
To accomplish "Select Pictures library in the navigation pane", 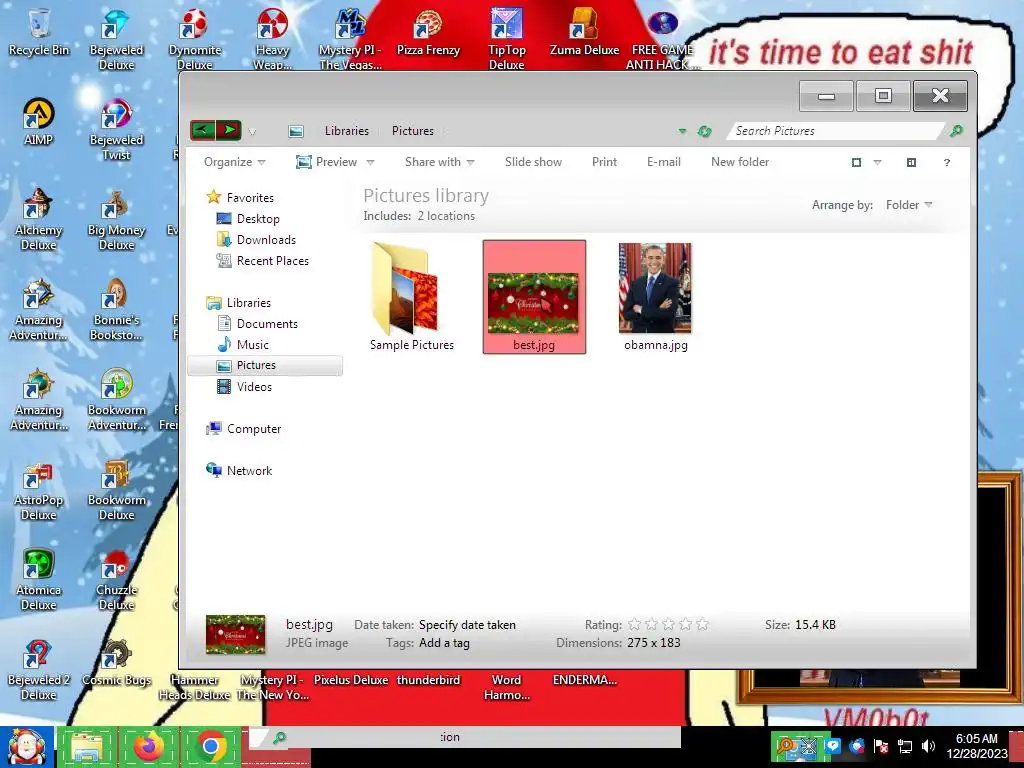I will click(265, 365).
